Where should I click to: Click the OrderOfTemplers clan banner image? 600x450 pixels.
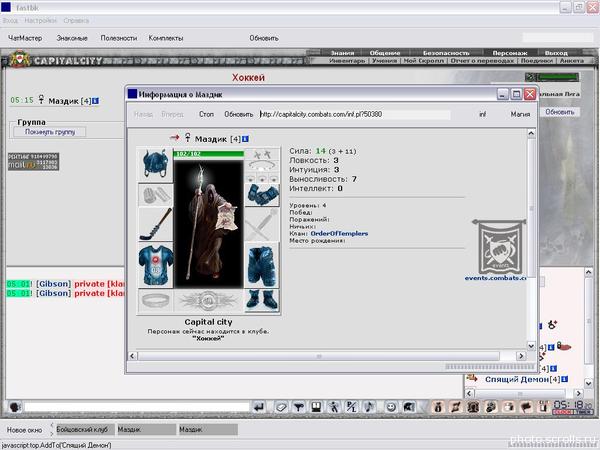click(499, 246)
